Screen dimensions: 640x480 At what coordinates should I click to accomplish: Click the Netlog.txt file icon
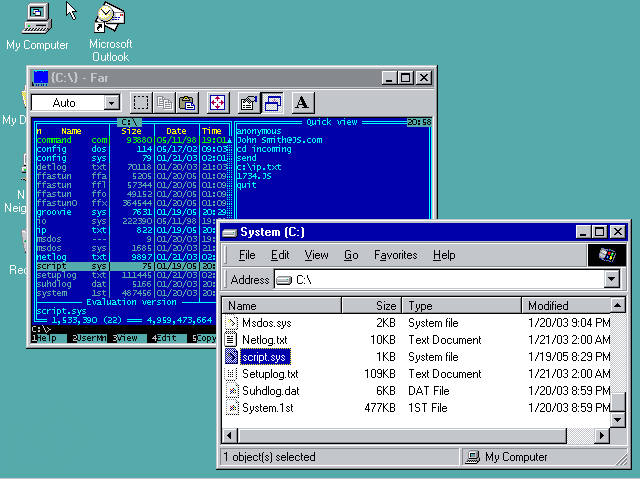coord(231,340)
